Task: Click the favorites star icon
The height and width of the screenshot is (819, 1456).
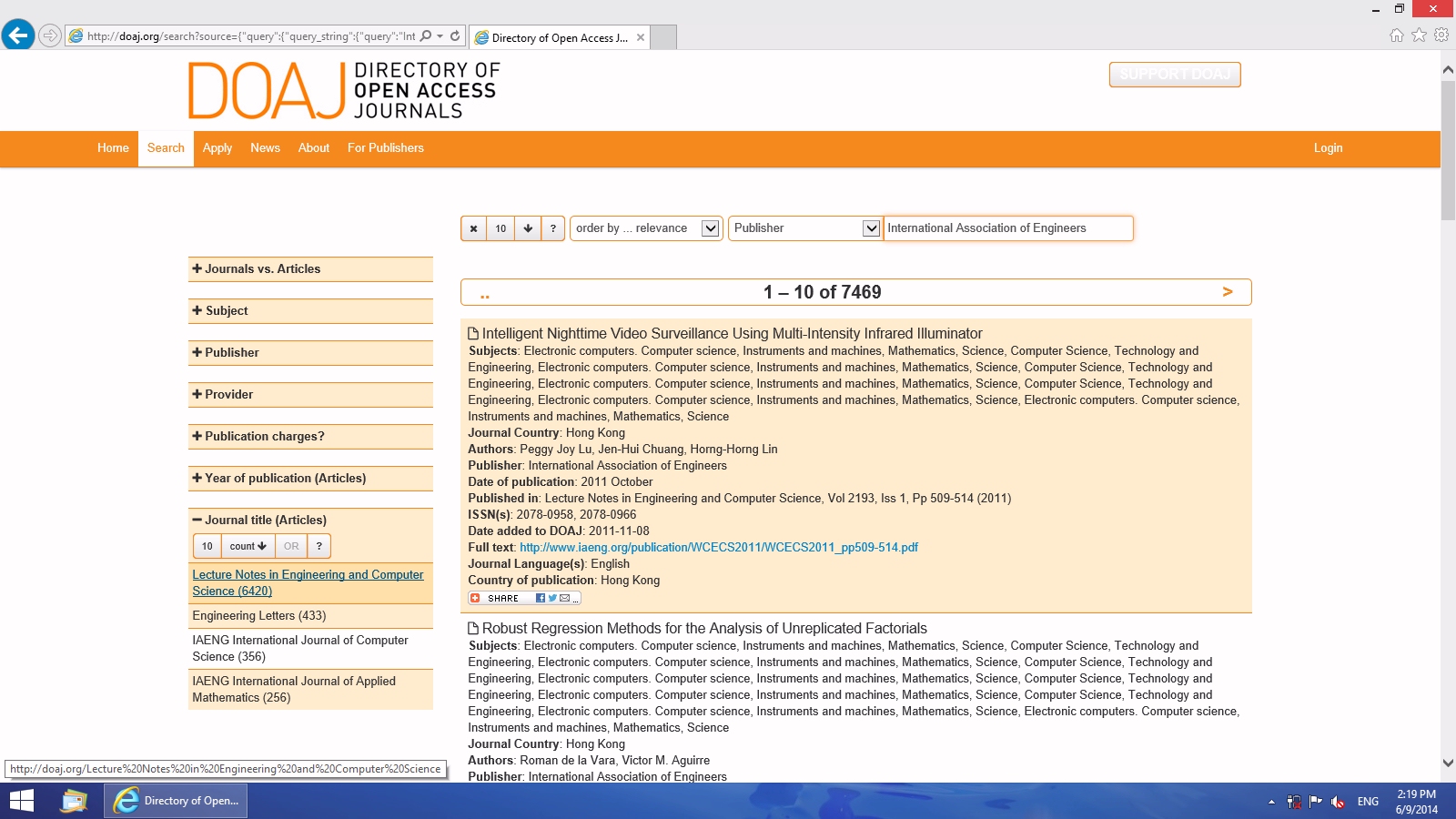Action: pos(1419,35)
